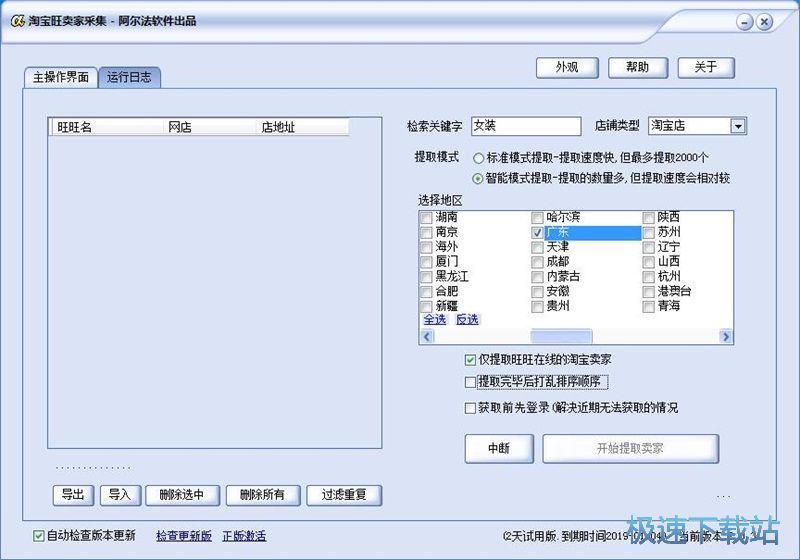800x560 pixels.
Task: Click the 删除选中 button
Action: coord(182,495)
